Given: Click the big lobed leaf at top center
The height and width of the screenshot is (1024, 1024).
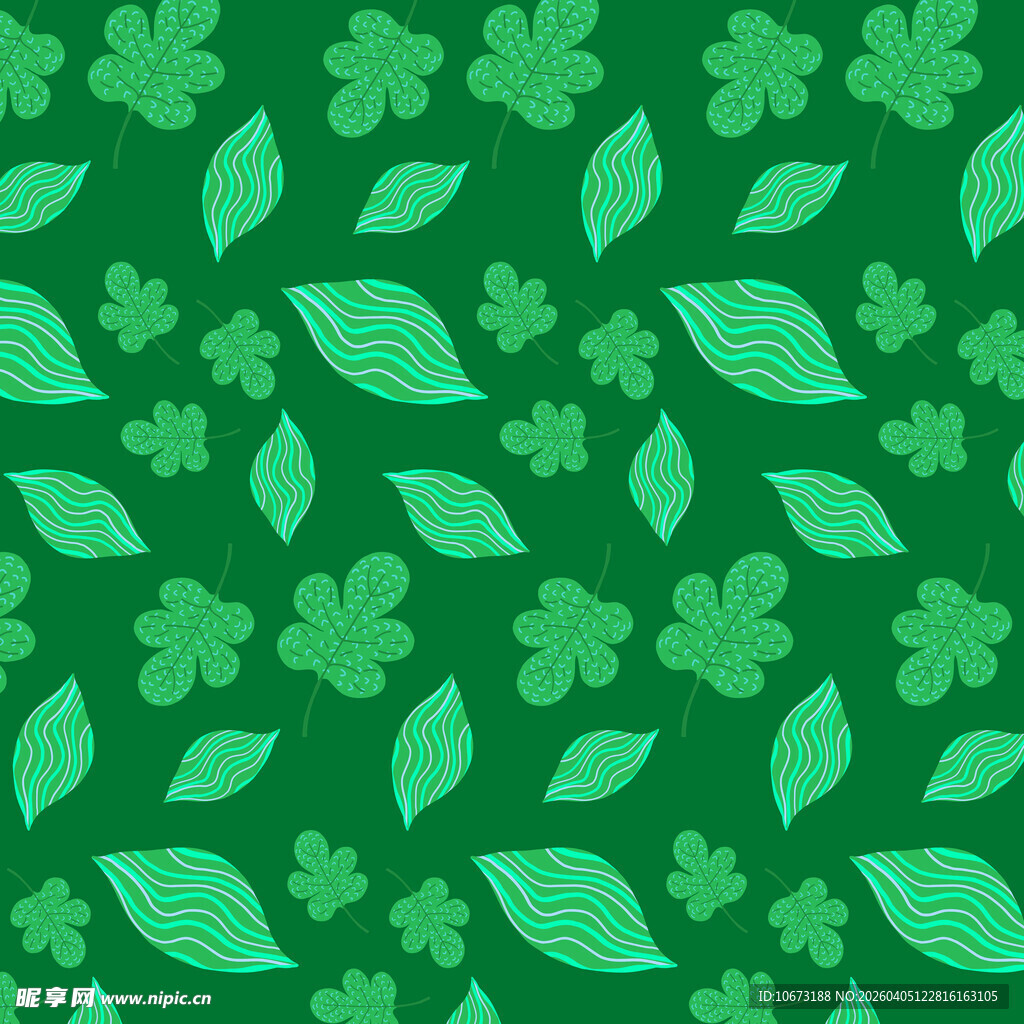Looking at the screenshot, I should (535, 65).
